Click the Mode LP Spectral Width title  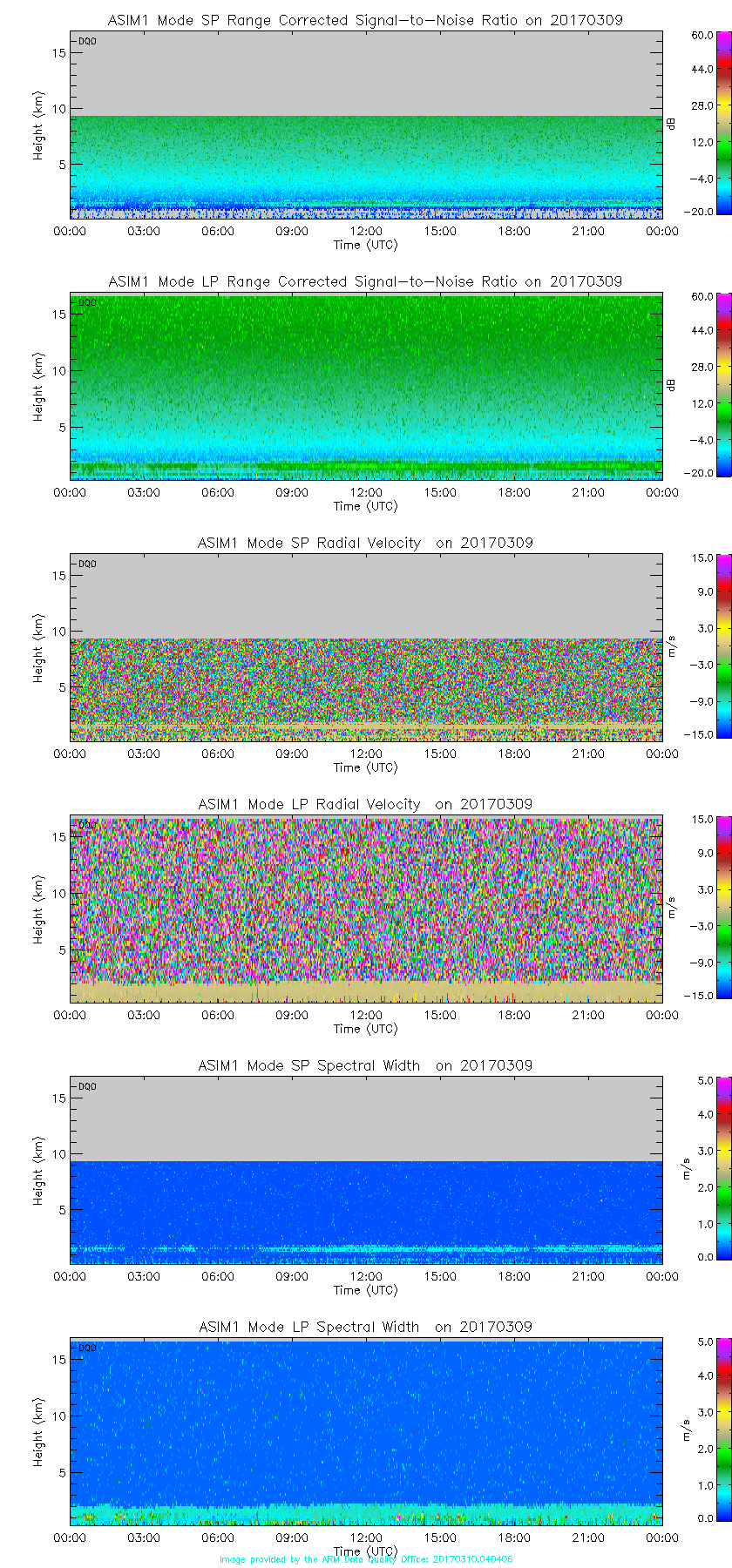click(365, 1327)
